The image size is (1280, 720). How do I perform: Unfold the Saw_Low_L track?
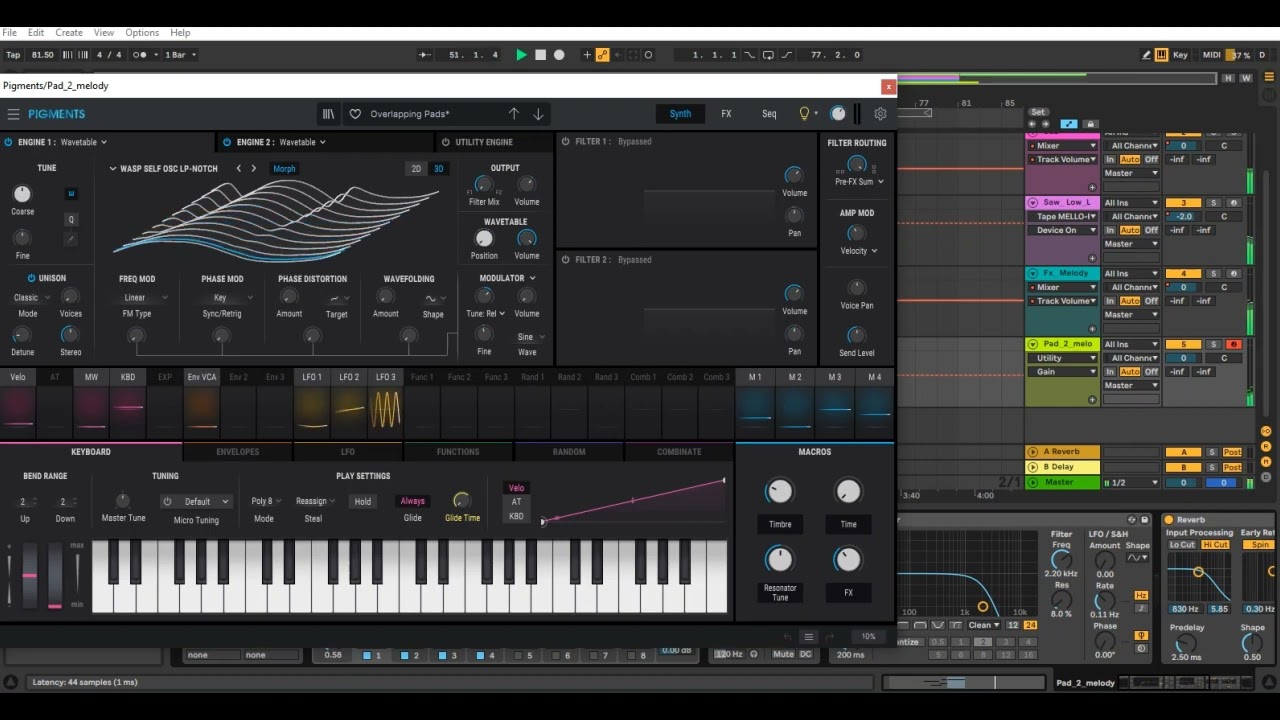1033,202
